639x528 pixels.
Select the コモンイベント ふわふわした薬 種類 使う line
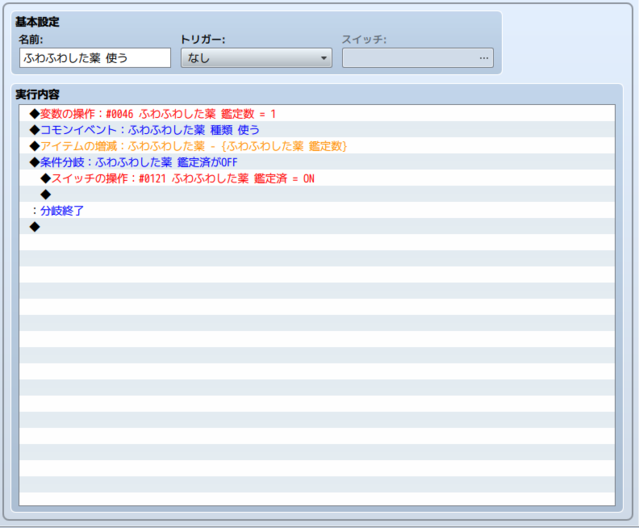click(x=317, y=130)
